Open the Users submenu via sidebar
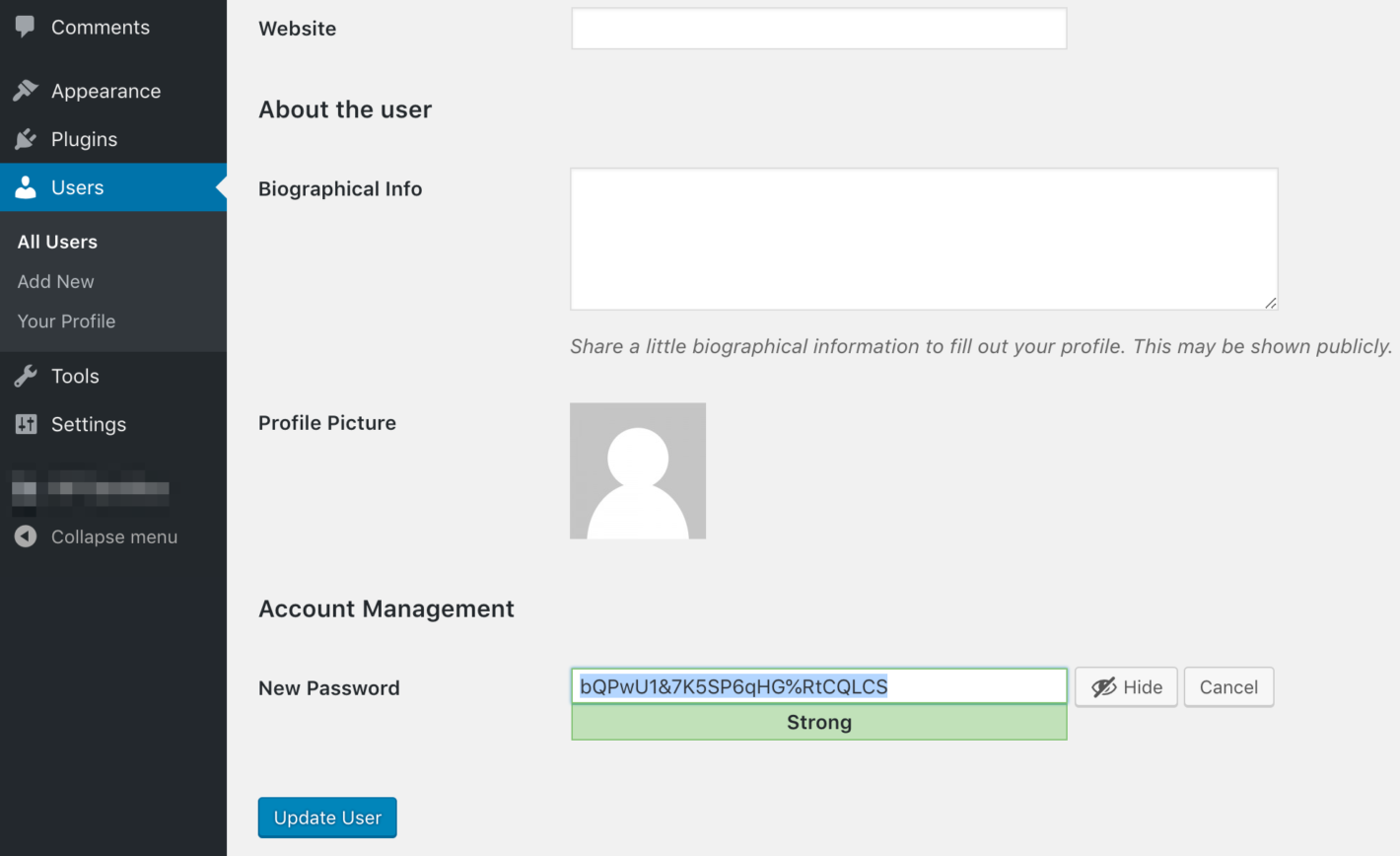1400x856 pixels. tap(78, 187)
